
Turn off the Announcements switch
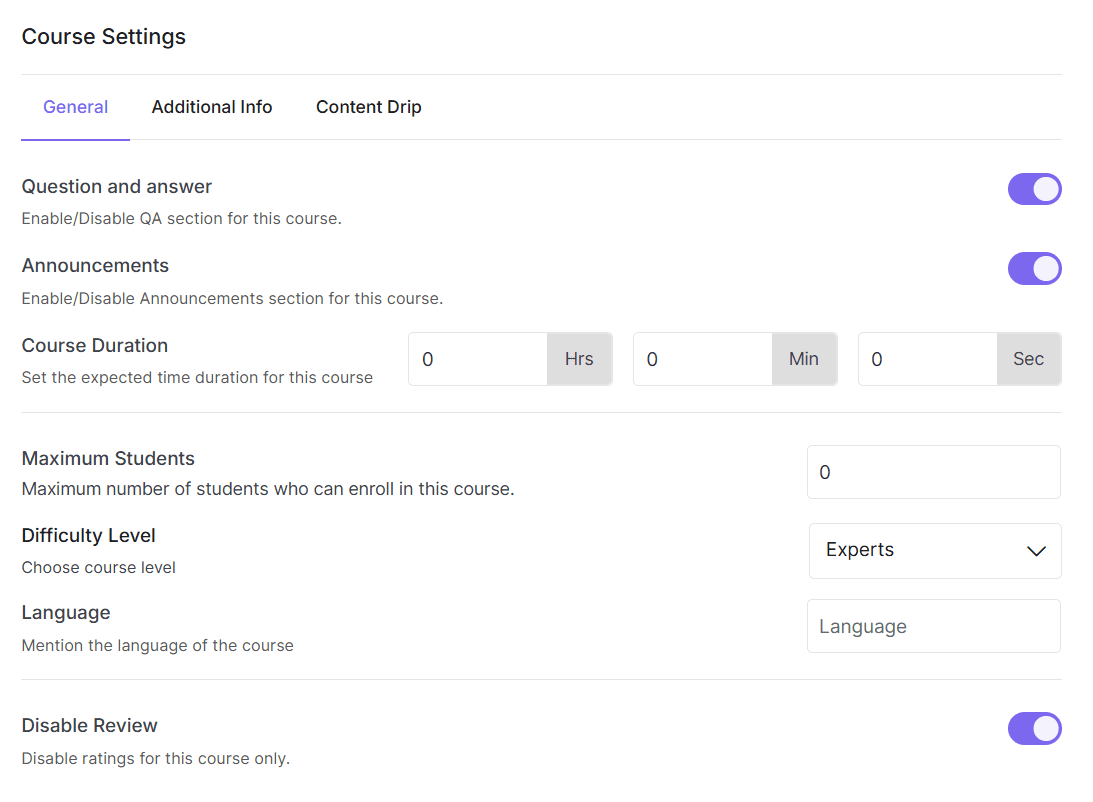click(x=1035, y=268)
